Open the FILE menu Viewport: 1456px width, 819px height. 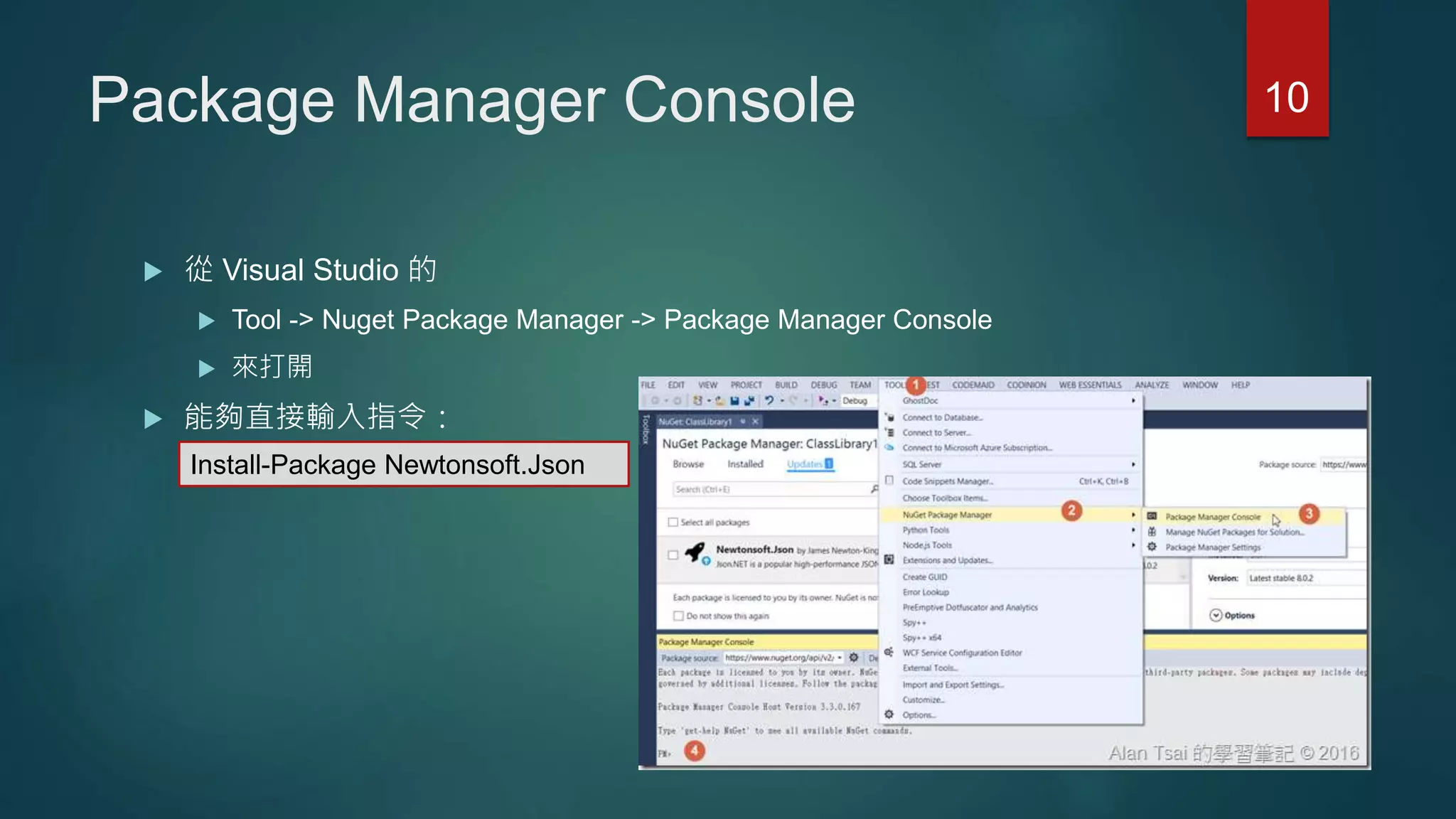pos(648,385)
